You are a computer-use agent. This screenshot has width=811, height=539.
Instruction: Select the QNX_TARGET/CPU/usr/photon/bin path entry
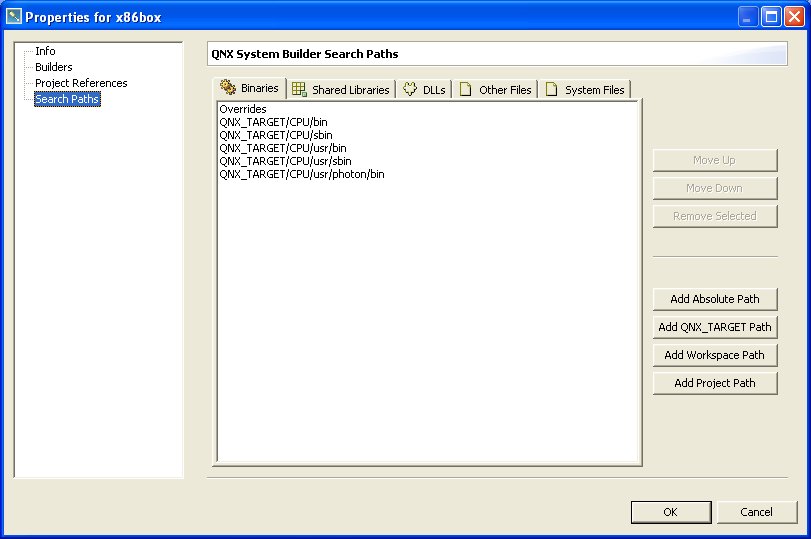click(x=301, y=174)
